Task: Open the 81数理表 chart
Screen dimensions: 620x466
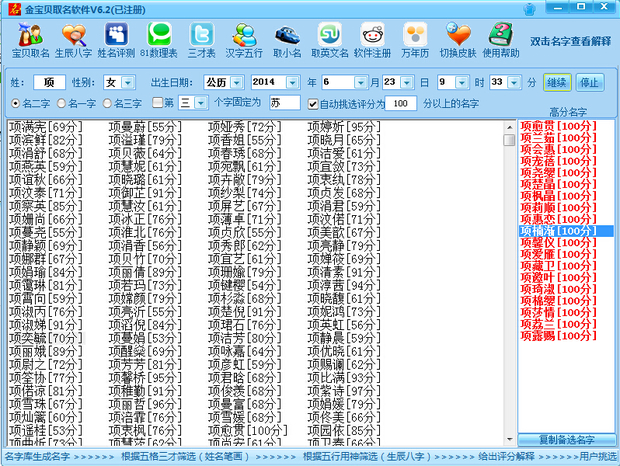Action: (159, 38)
